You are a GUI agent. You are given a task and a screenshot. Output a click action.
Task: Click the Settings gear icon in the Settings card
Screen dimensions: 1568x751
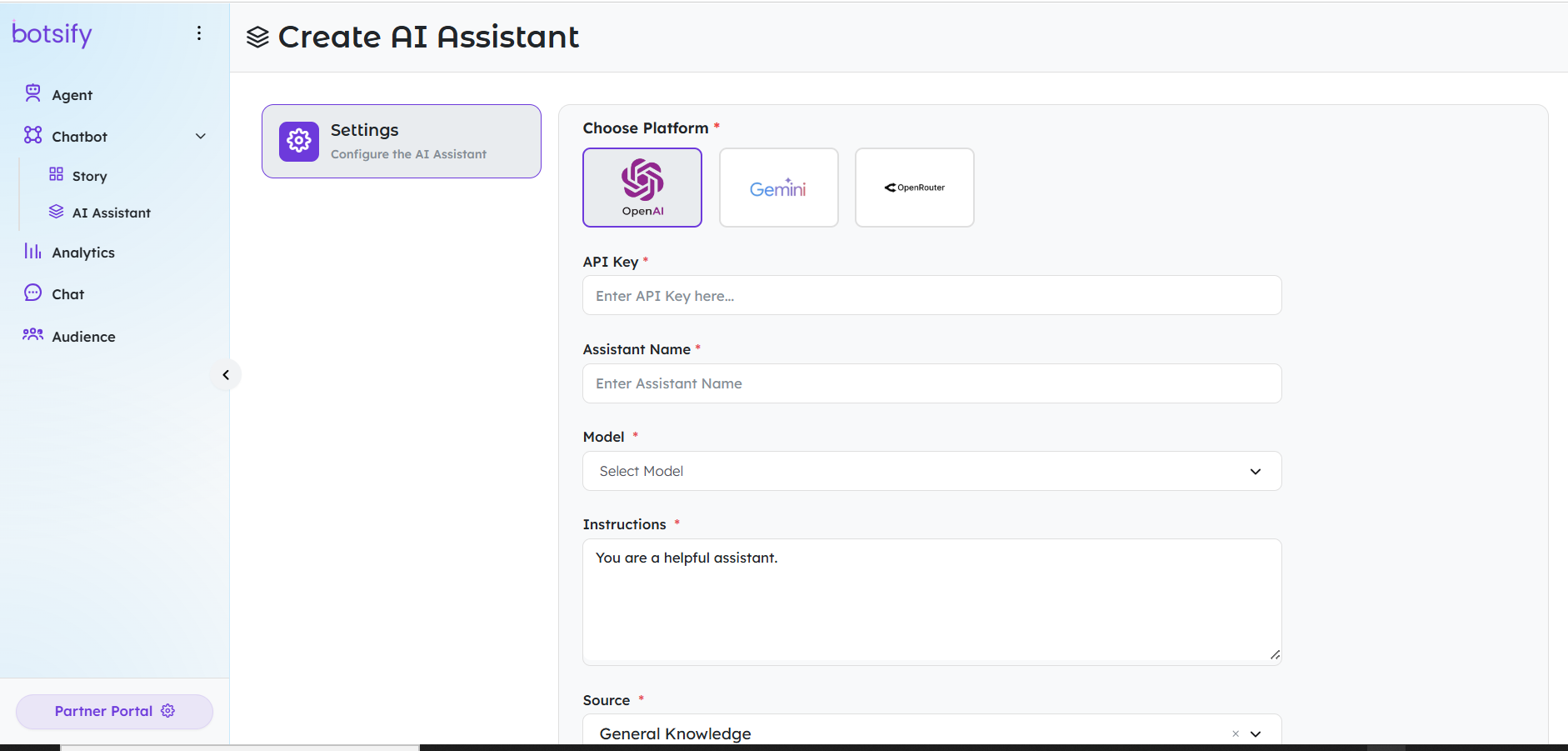click(x=298, y=141)
